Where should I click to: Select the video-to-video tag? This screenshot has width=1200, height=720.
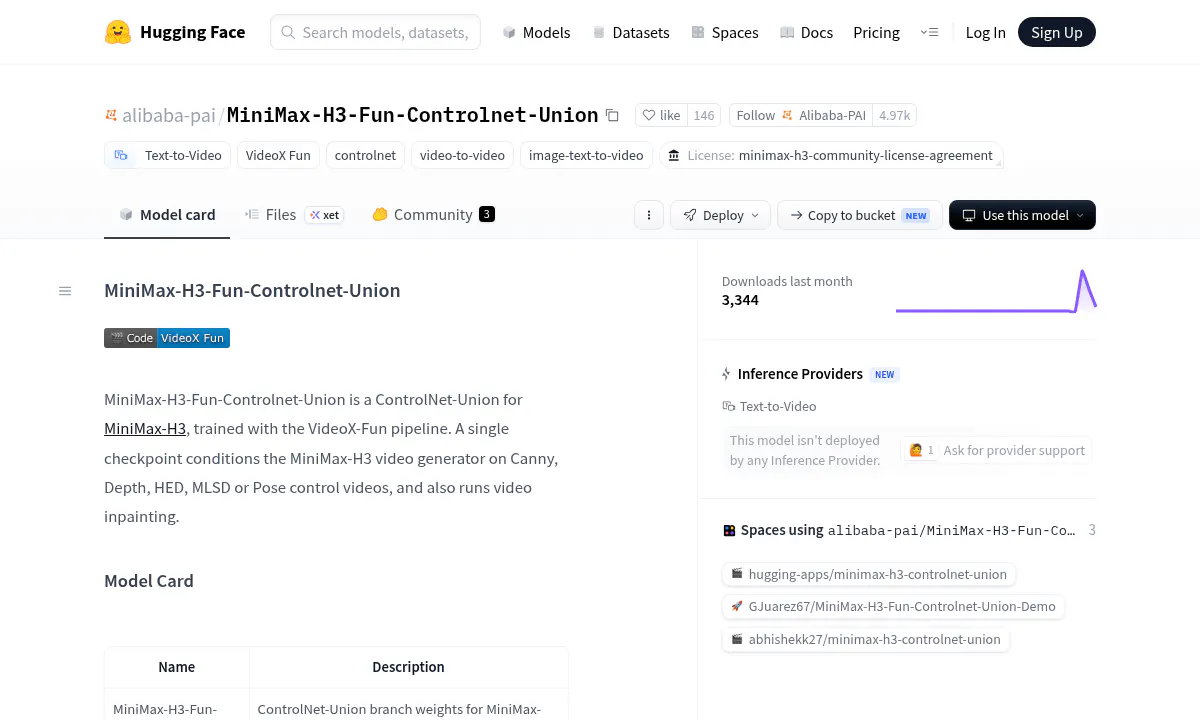coord(462,155)
